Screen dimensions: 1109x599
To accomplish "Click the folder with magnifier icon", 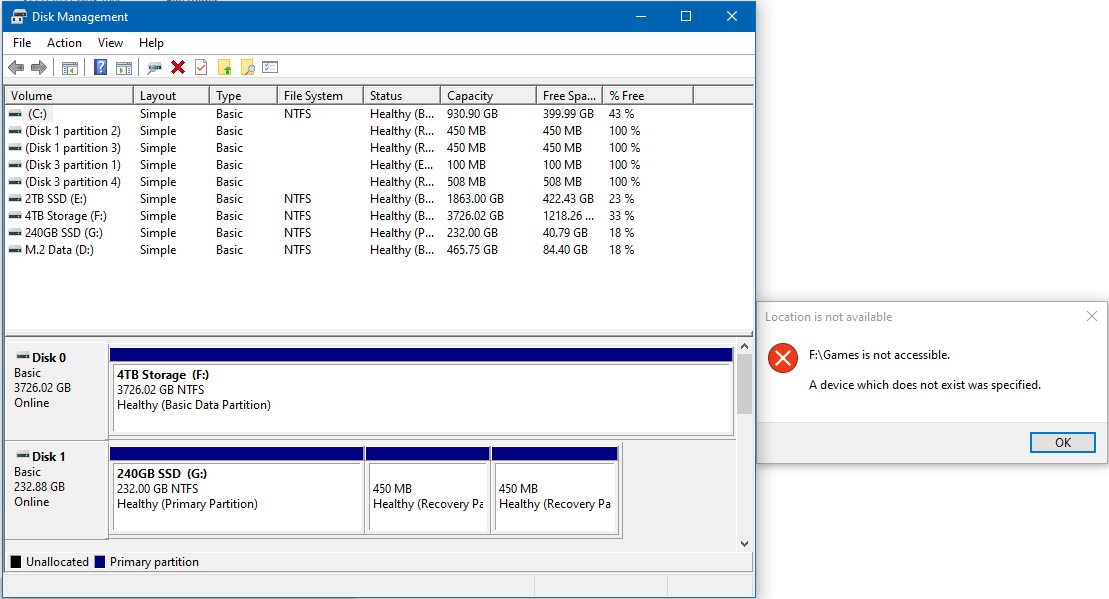I will 248,67.
